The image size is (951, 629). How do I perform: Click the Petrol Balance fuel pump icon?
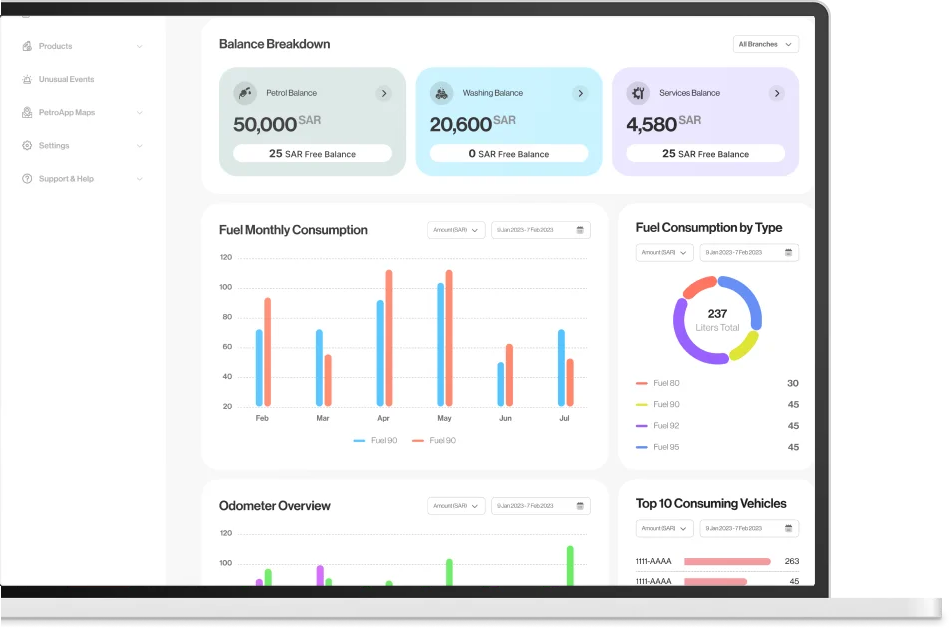(x=245, y=93)
